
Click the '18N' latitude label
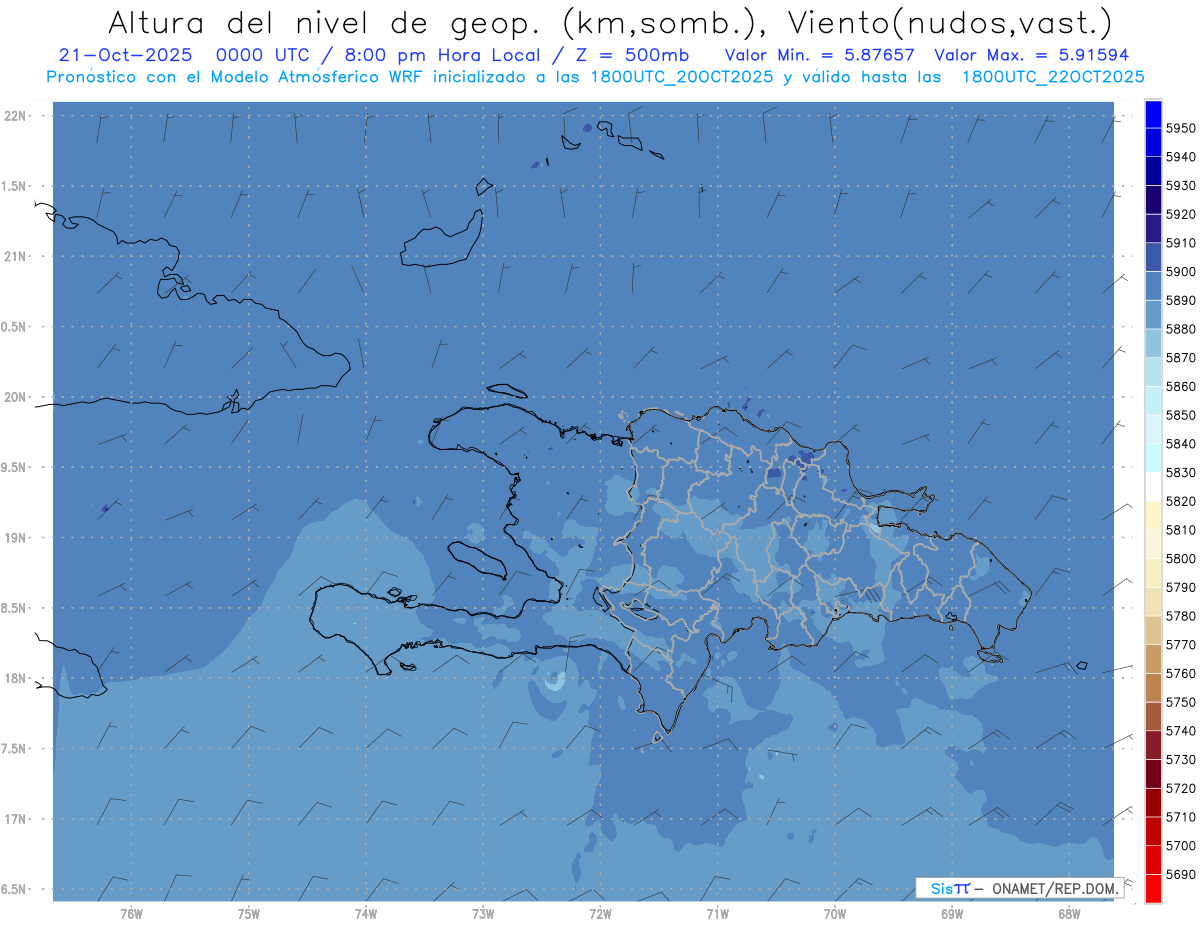15,679
